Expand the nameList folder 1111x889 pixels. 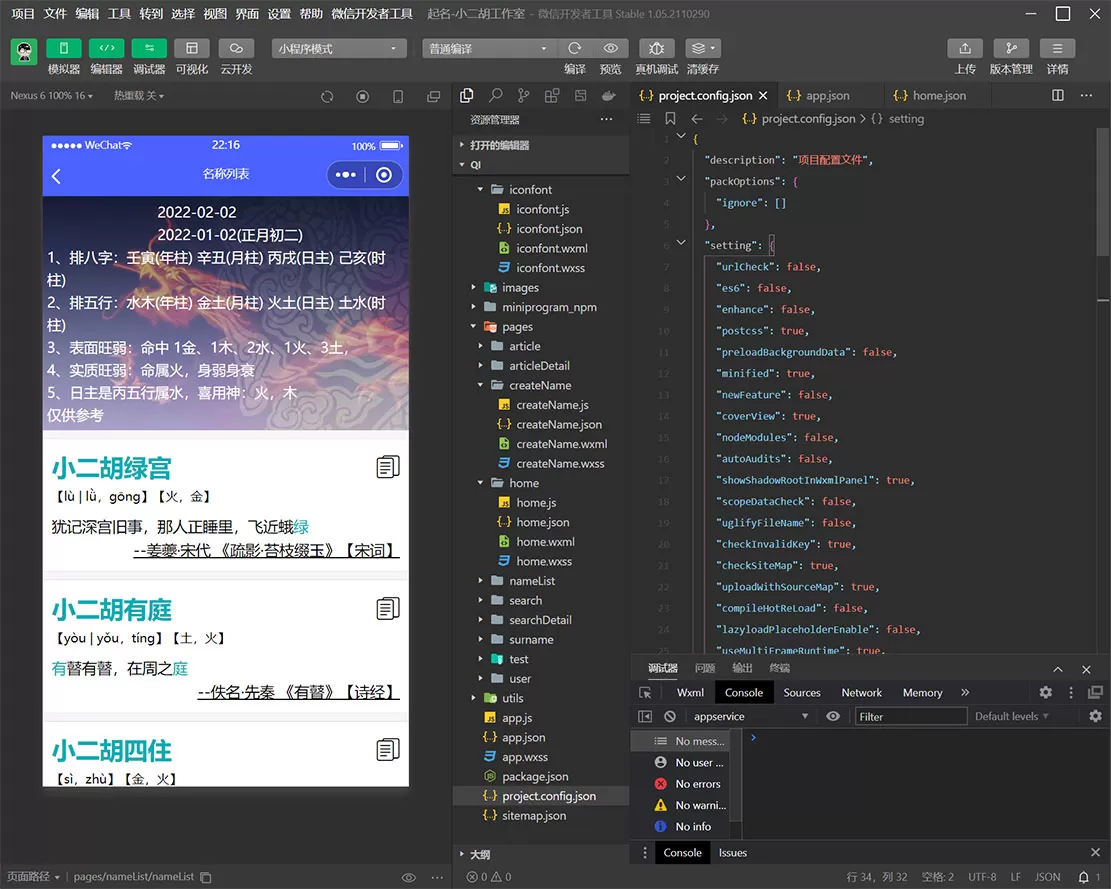point(481,581)
